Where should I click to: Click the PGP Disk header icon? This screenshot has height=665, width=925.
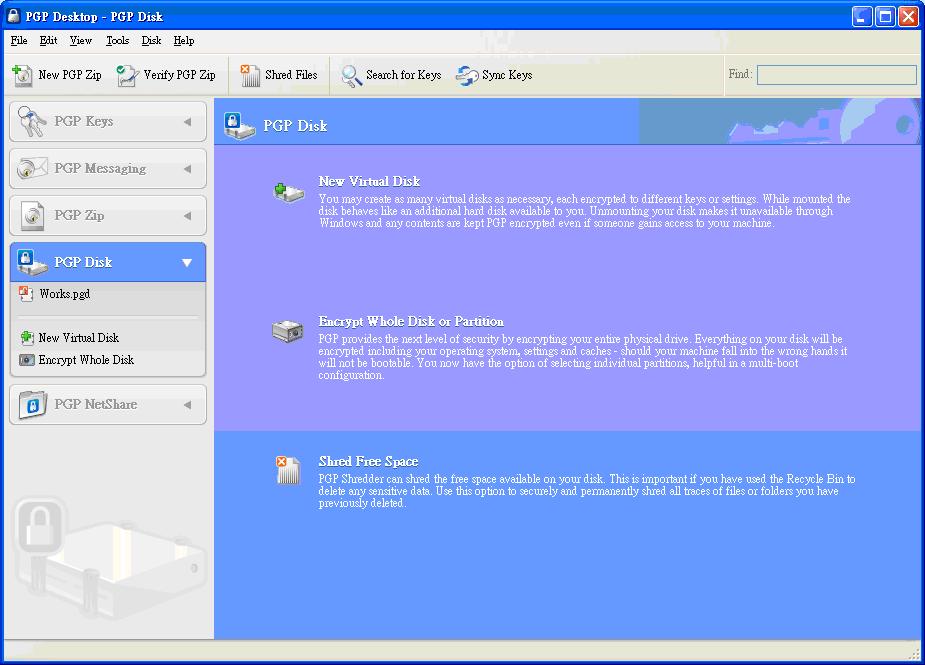tap(239, 126)
